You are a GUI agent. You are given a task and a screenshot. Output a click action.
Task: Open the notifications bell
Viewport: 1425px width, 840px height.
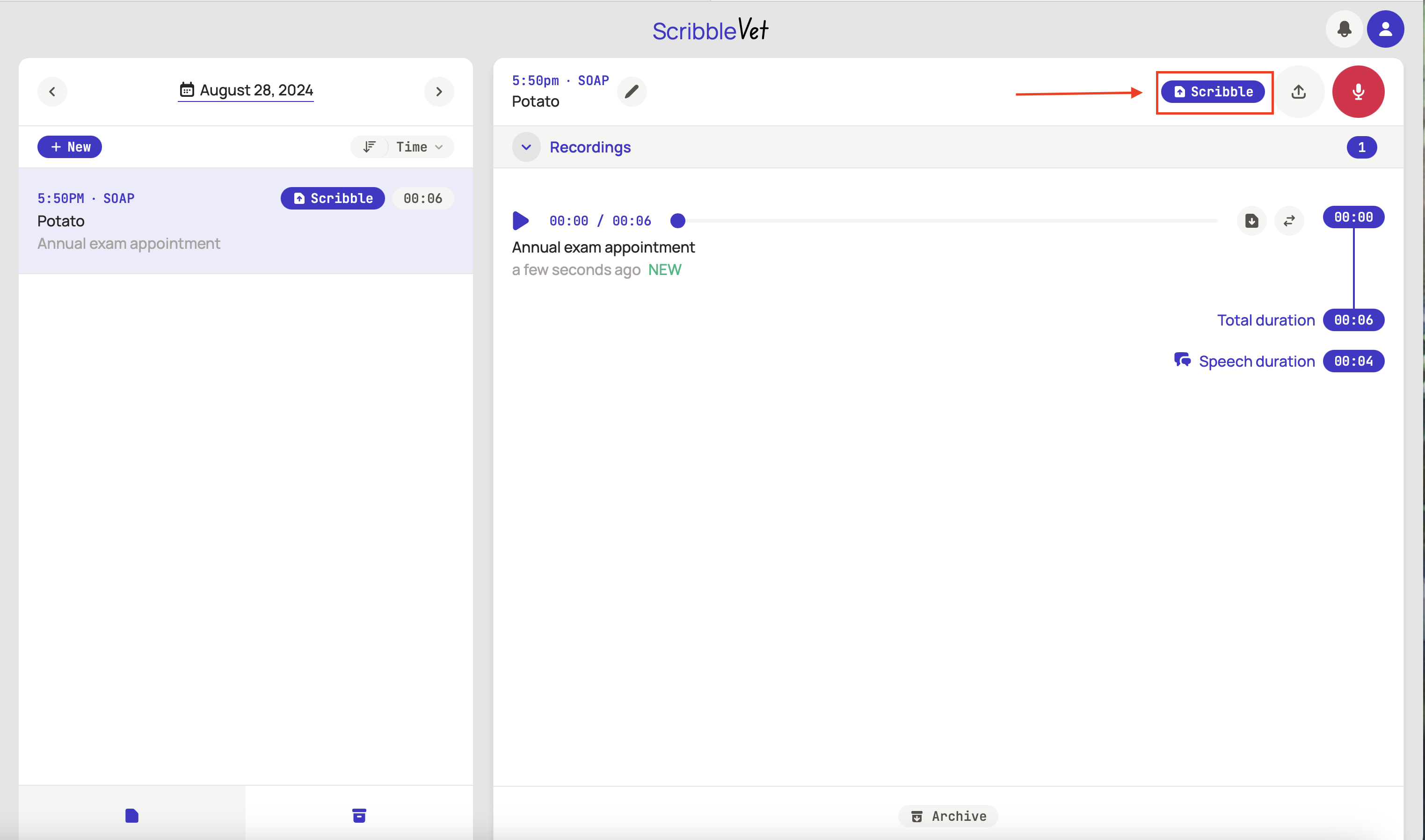1344,29
